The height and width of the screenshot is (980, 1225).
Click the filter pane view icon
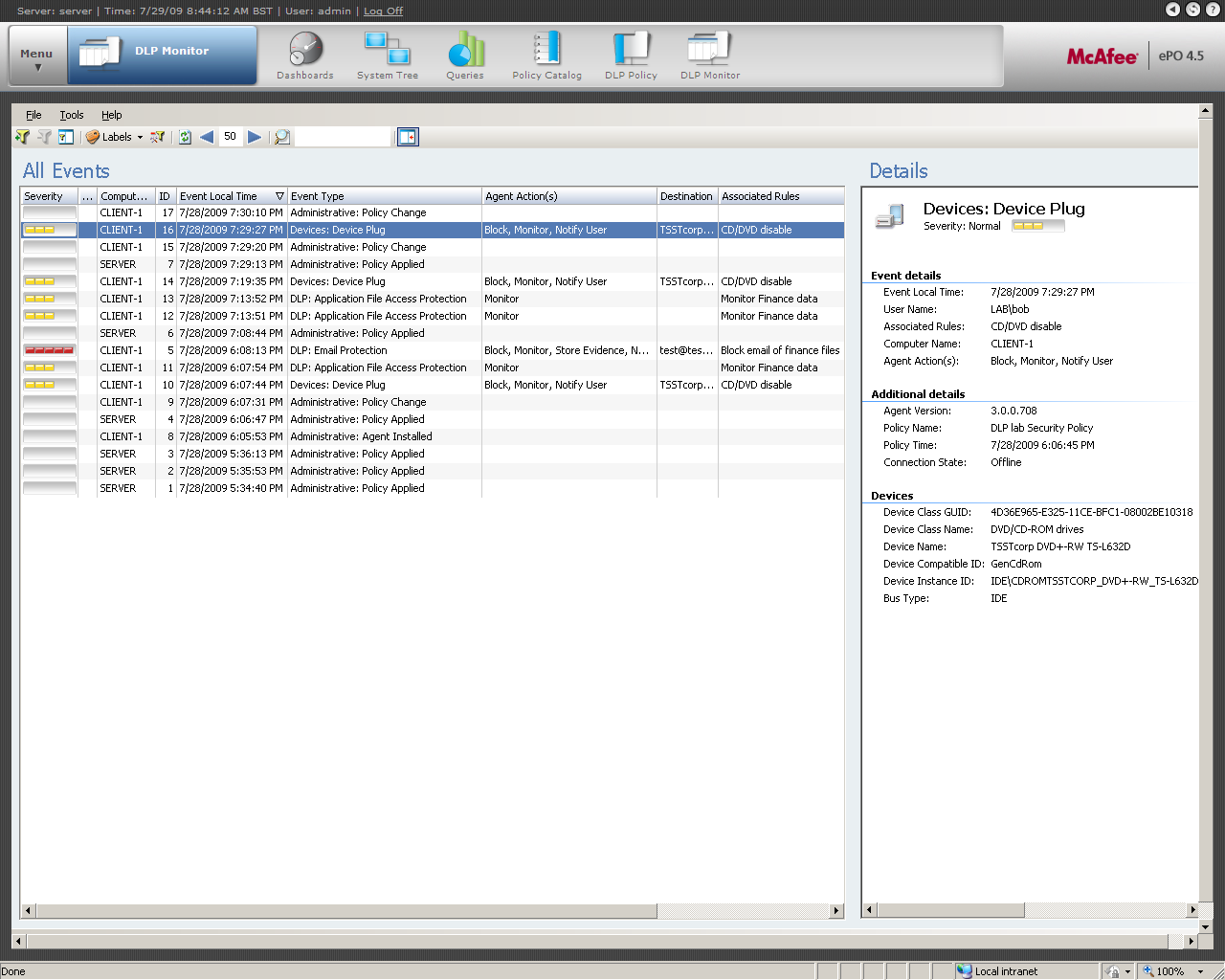66,137
